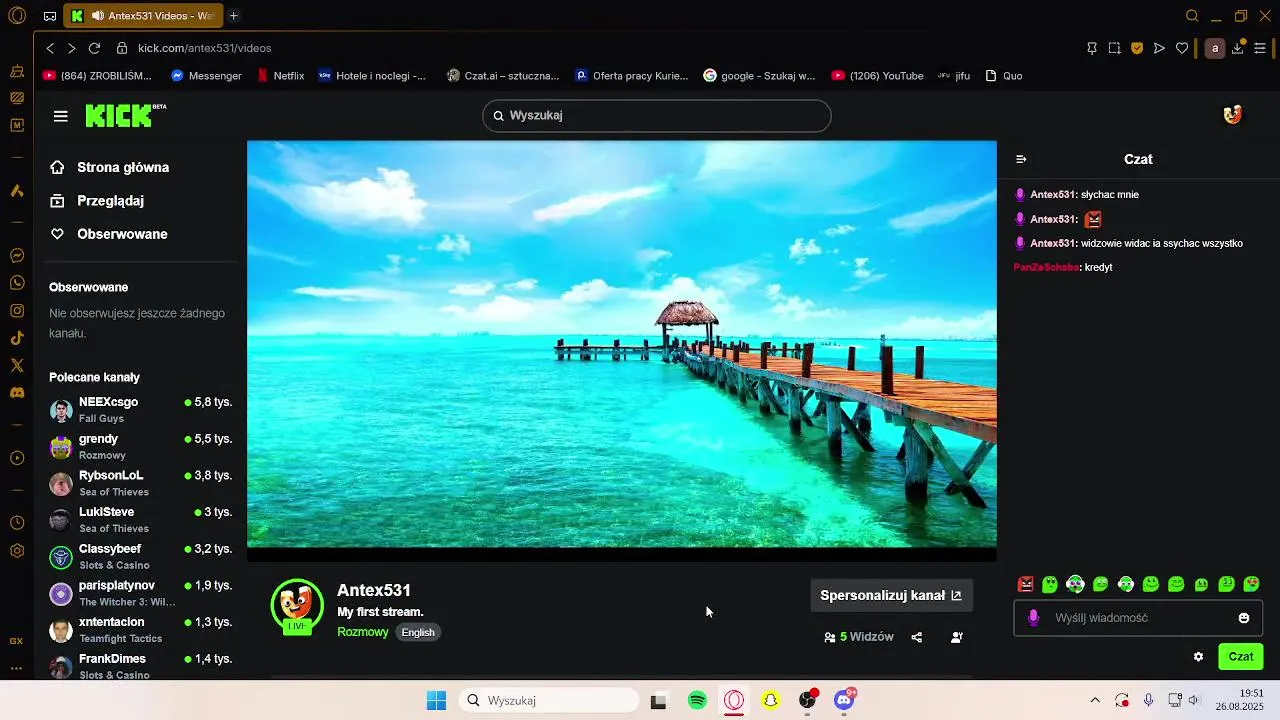Screen dimensions: 1280x720
Task: Open TikTok in Opera sidebar
Action: click(x=17, y=338)
